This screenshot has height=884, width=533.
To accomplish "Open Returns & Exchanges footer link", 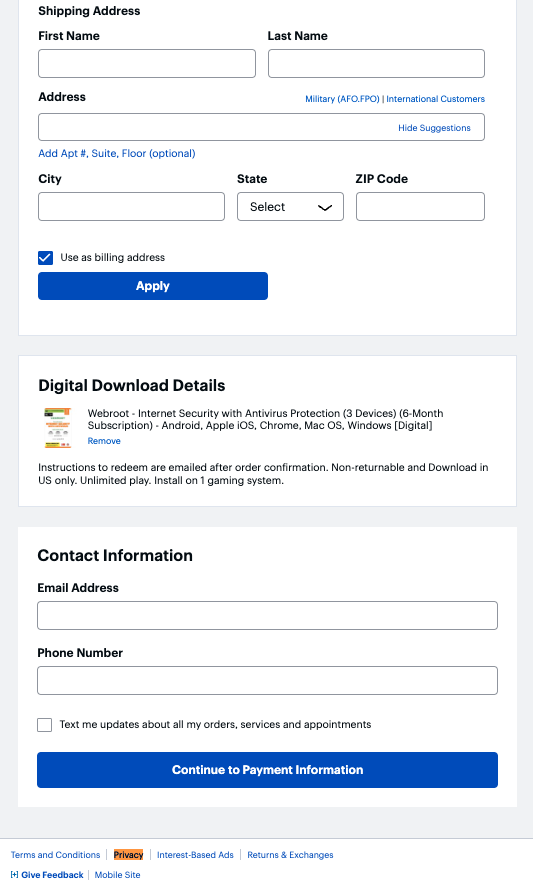I will pos(290,855).
